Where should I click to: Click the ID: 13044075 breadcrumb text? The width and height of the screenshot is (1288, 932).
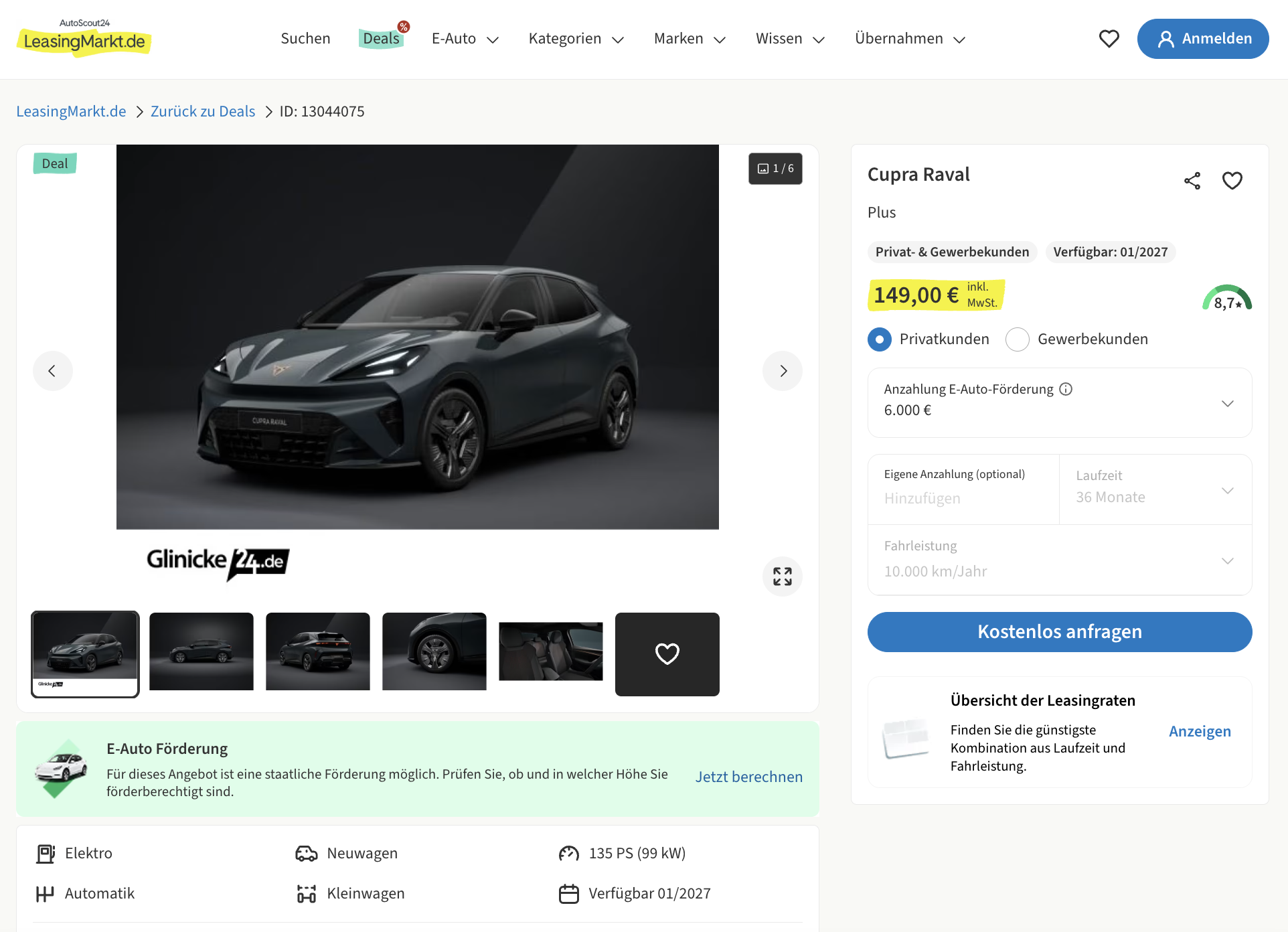322,112
